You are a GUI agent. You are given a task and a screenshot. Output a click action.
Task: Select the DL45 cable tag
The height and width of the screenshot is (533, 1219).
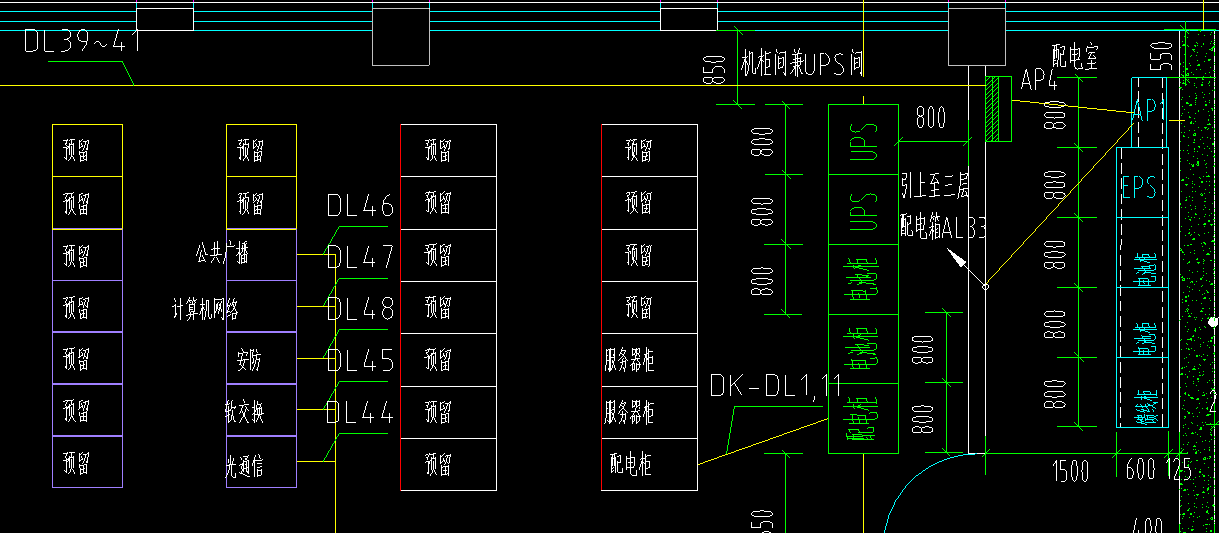pos(361,361)
